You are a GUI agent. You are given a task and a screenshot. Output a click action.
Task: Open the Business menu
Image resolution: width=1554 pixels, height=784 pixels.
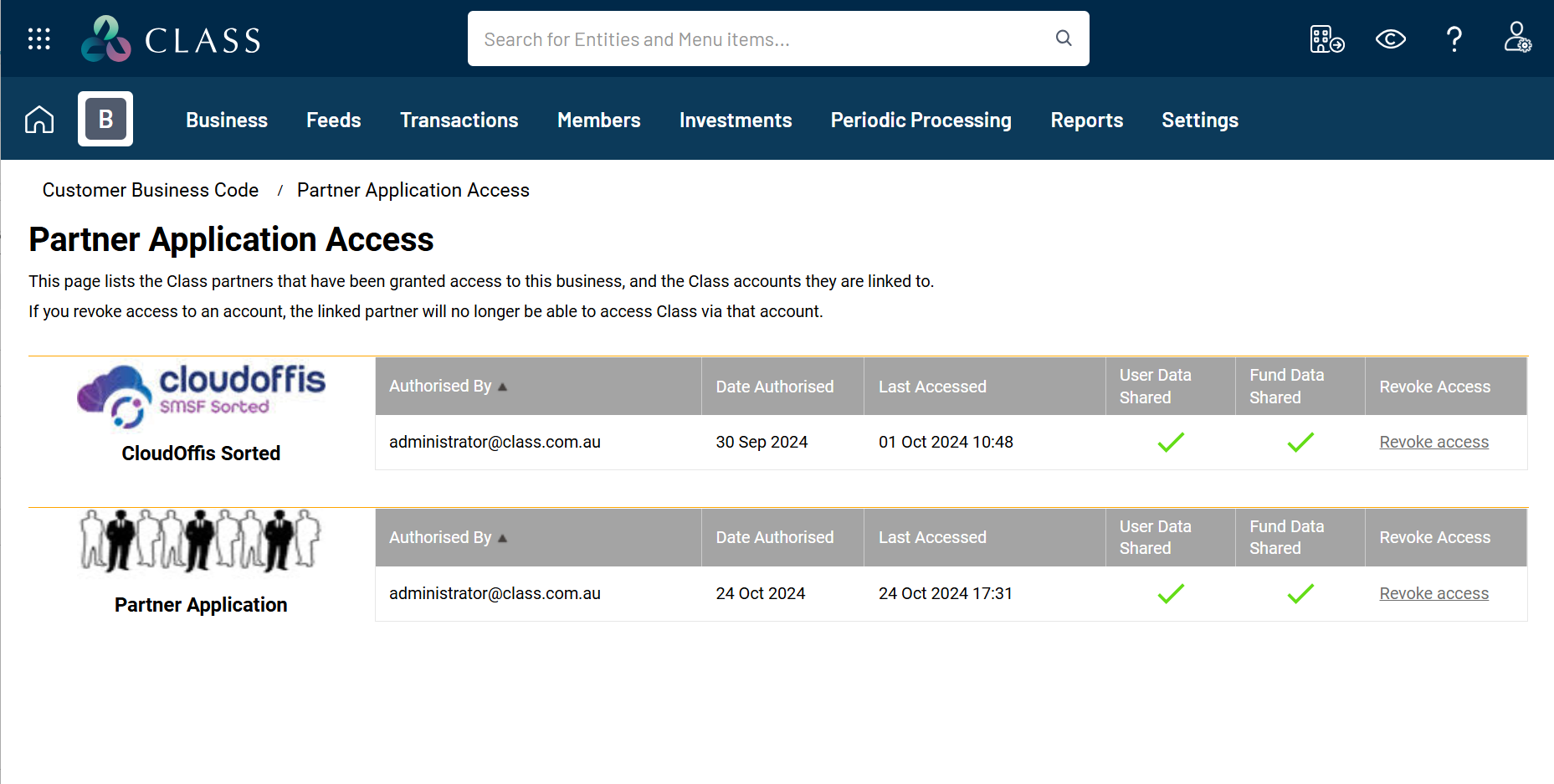227,120
